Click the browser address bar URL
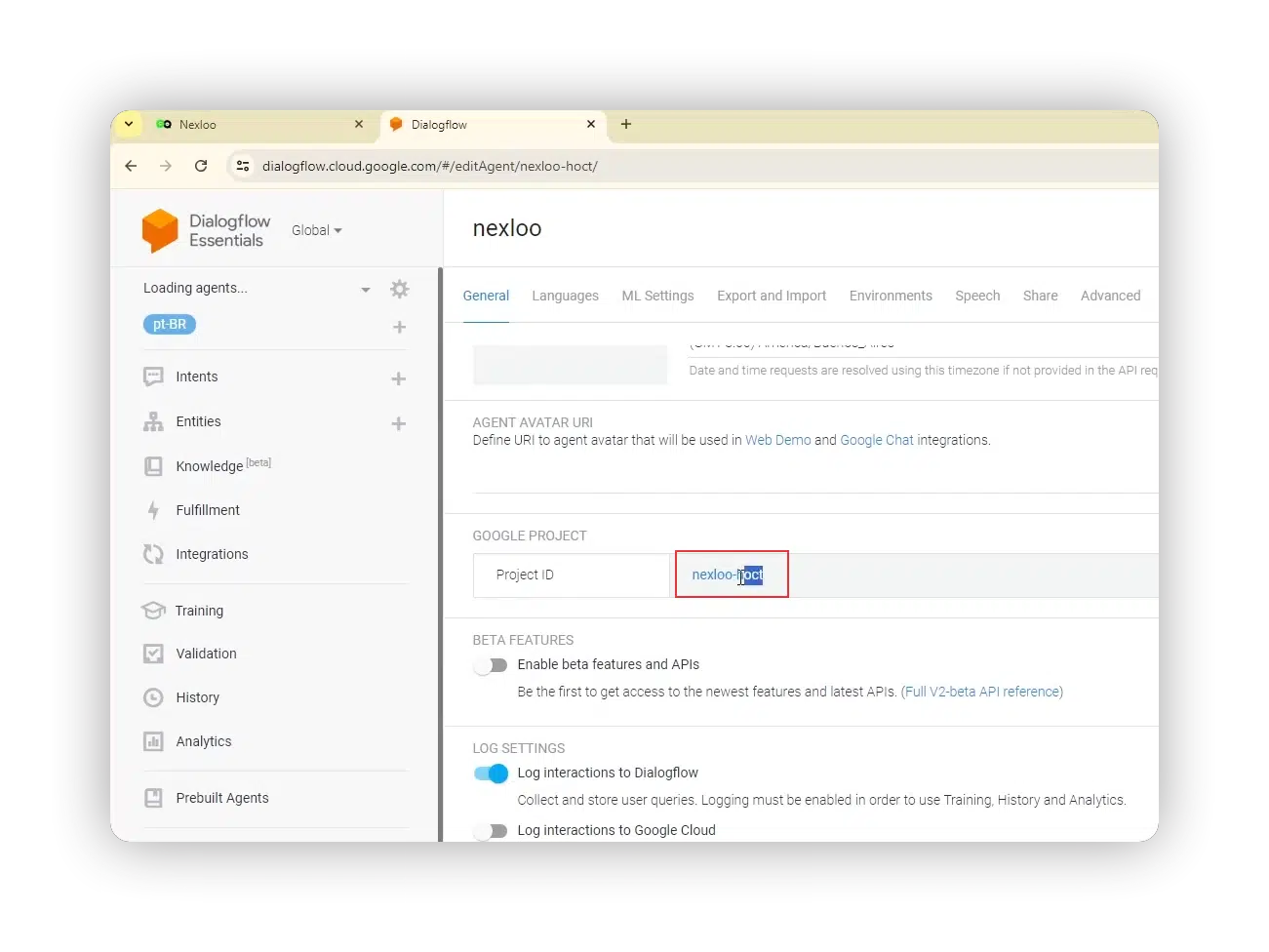This screenshot has width=1269, height=952. [430, 166]
